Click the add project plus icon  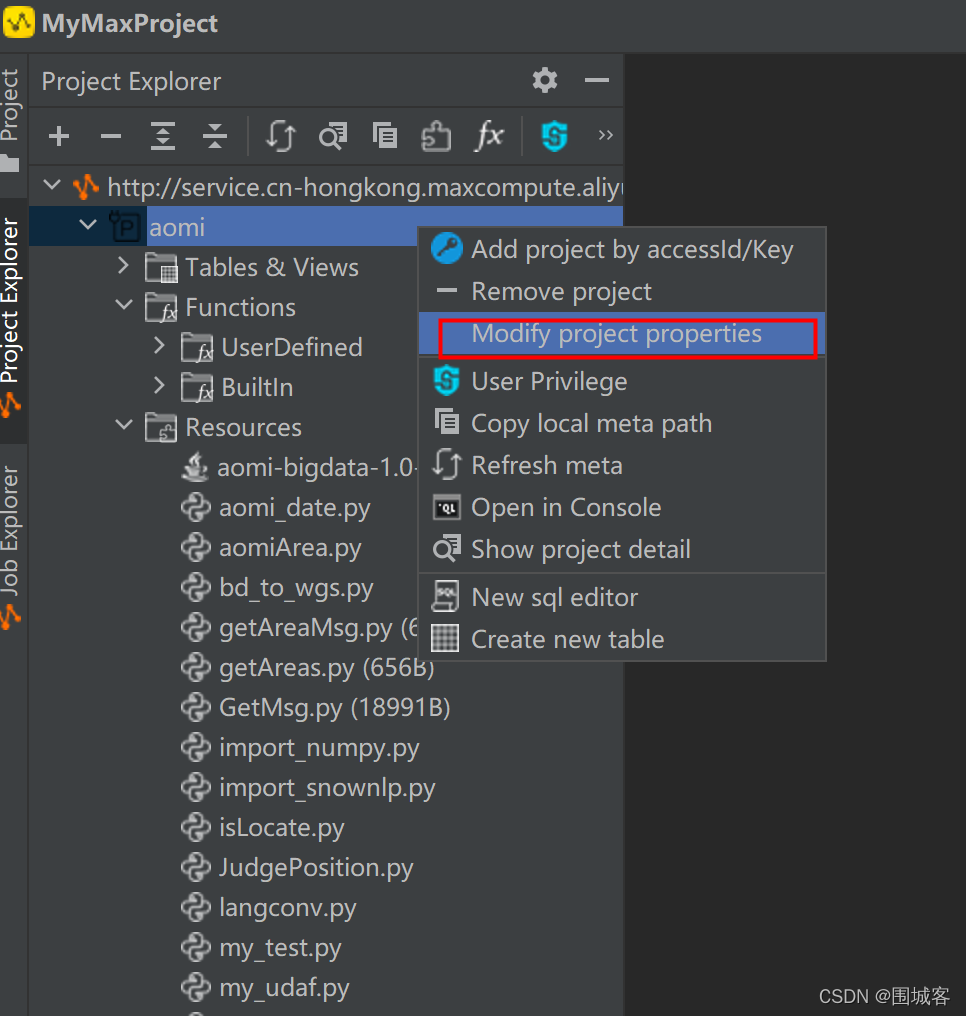59,136
